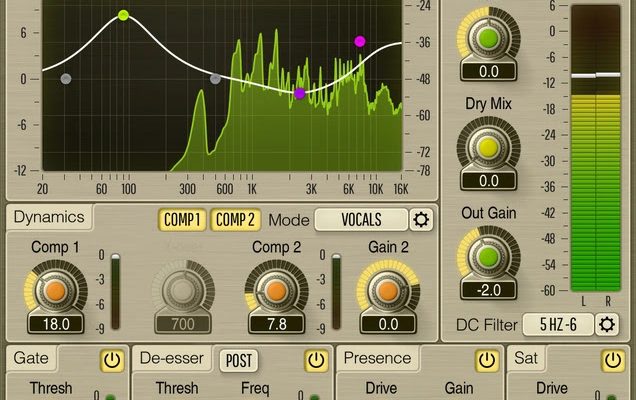The height and width of the screenshot is (400, 636).
Task: Disable the De-esser power button
Action: (316, 359)
